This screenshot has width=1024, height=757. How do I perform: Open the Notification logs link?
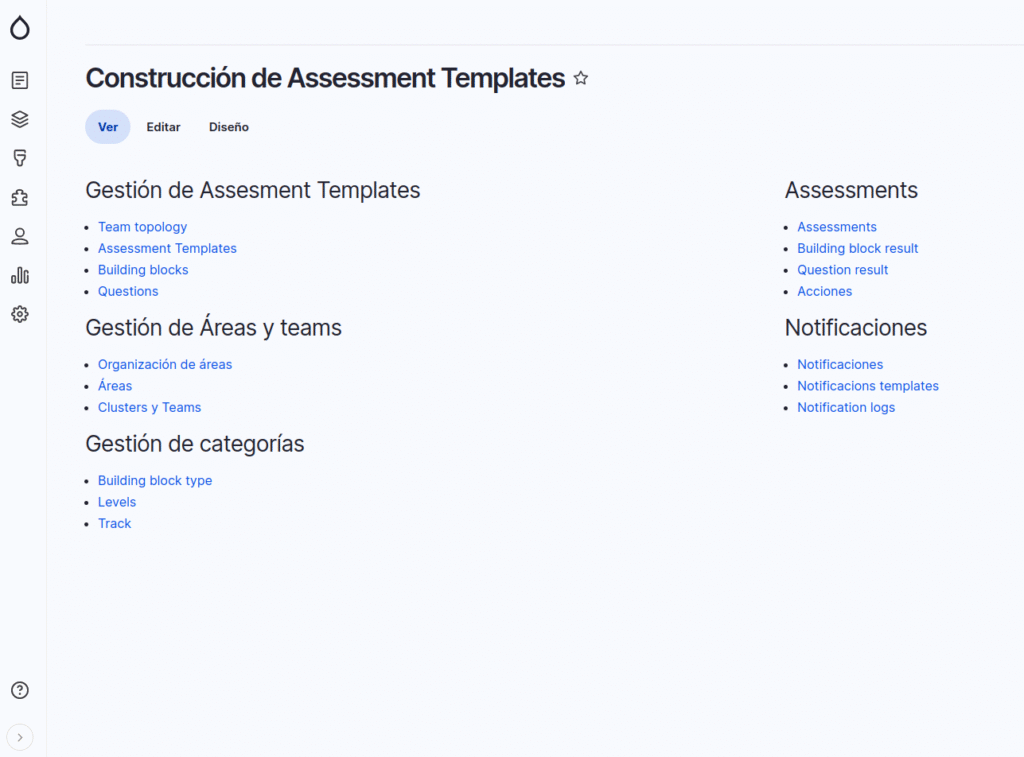846,407
